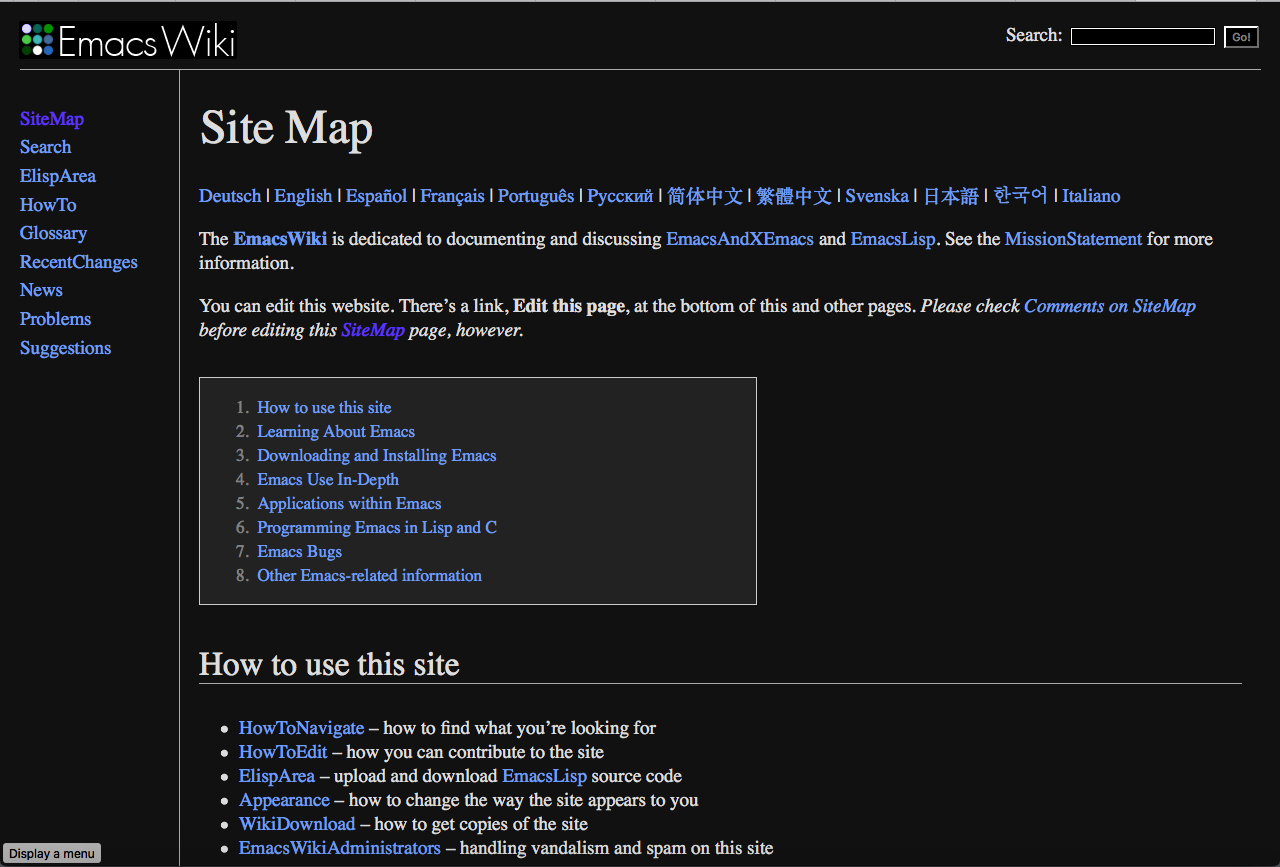The height and width of the screenshot is (867, 1280).
Task: Click the MissionStatement link
Action: [1073, 239]
